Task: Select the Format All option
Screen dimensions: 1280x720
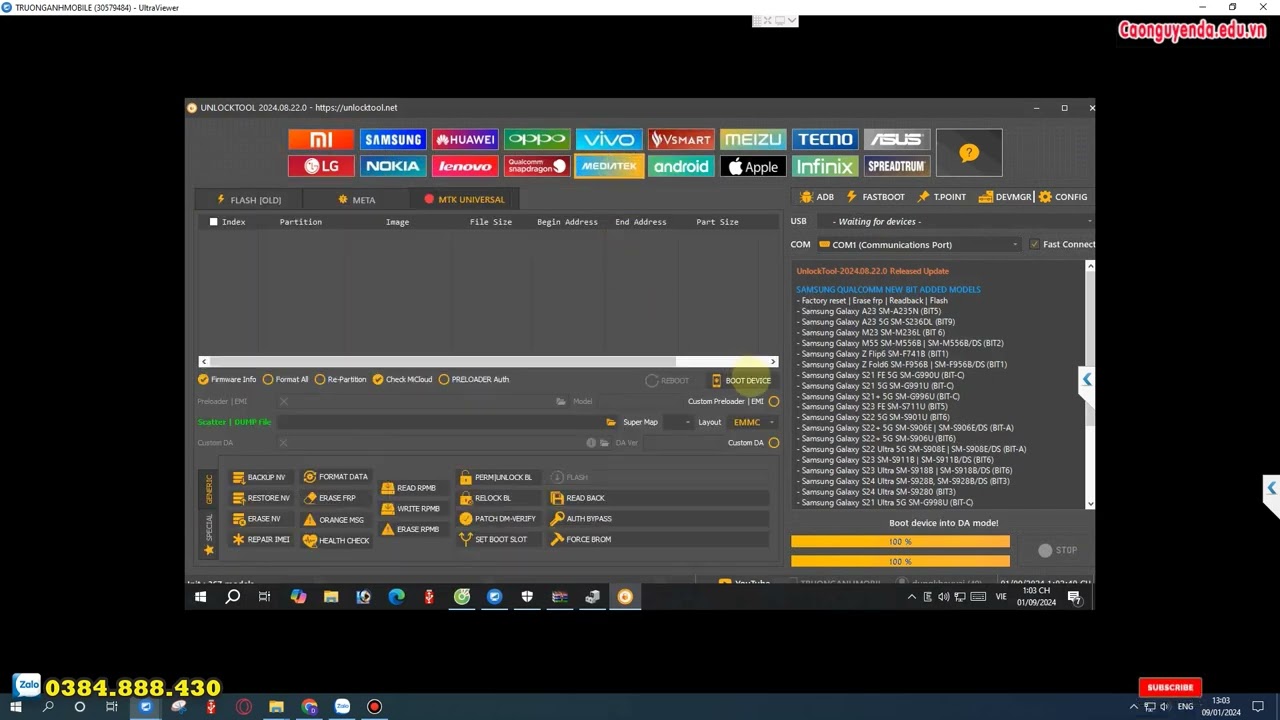Action: 285,380
